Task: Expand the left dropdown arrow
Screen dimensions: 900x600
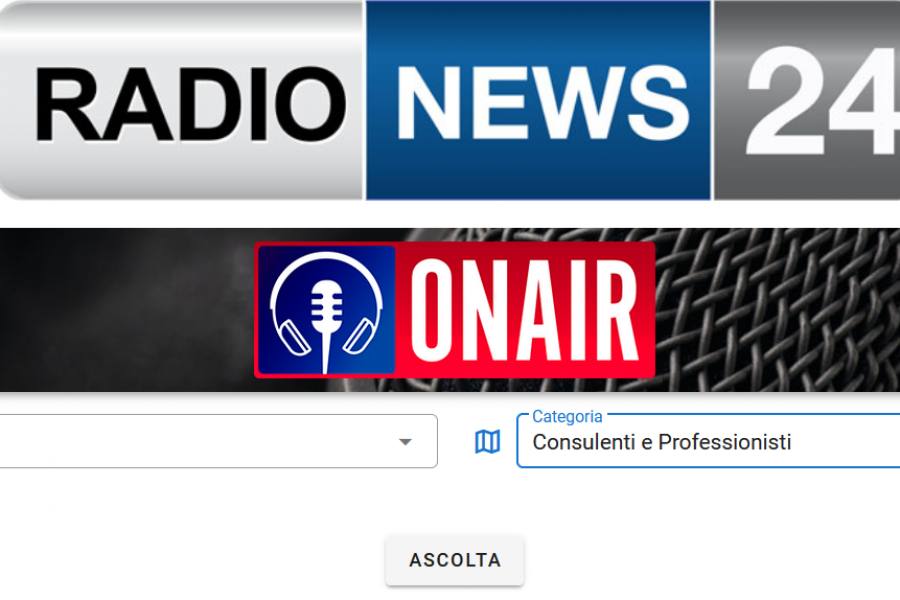Action: [x=405, y=442]
